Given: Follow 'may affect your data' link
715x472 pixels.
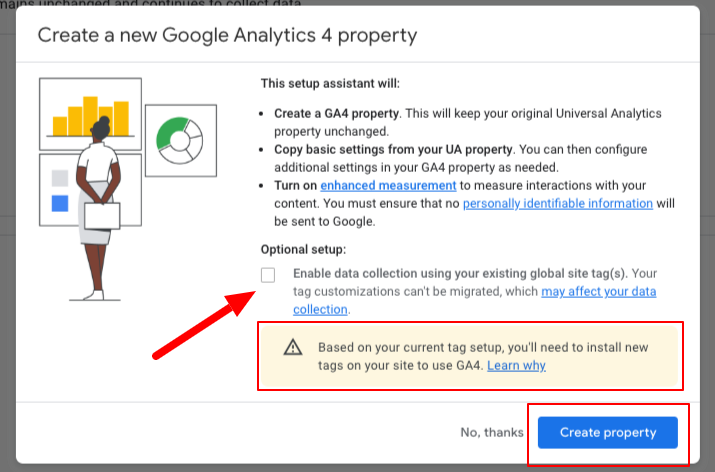Looking at the screenshot, I should tap(599, 291).
